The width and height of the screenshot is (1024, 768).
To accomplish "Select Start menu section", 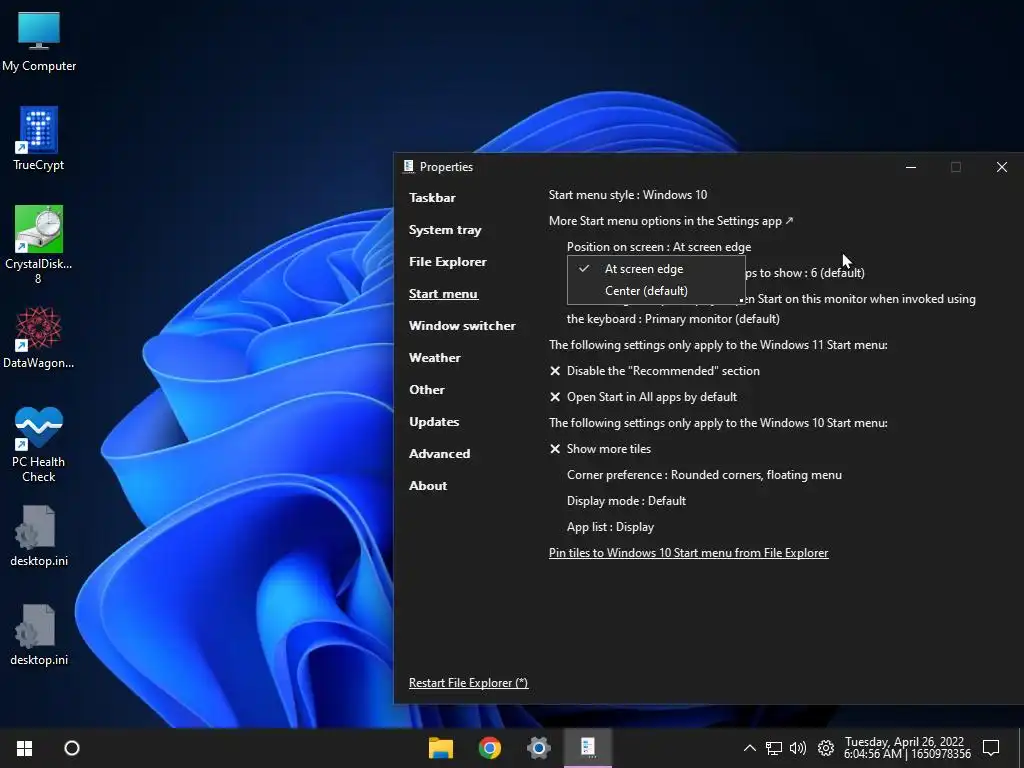I will tap(443, 294).
